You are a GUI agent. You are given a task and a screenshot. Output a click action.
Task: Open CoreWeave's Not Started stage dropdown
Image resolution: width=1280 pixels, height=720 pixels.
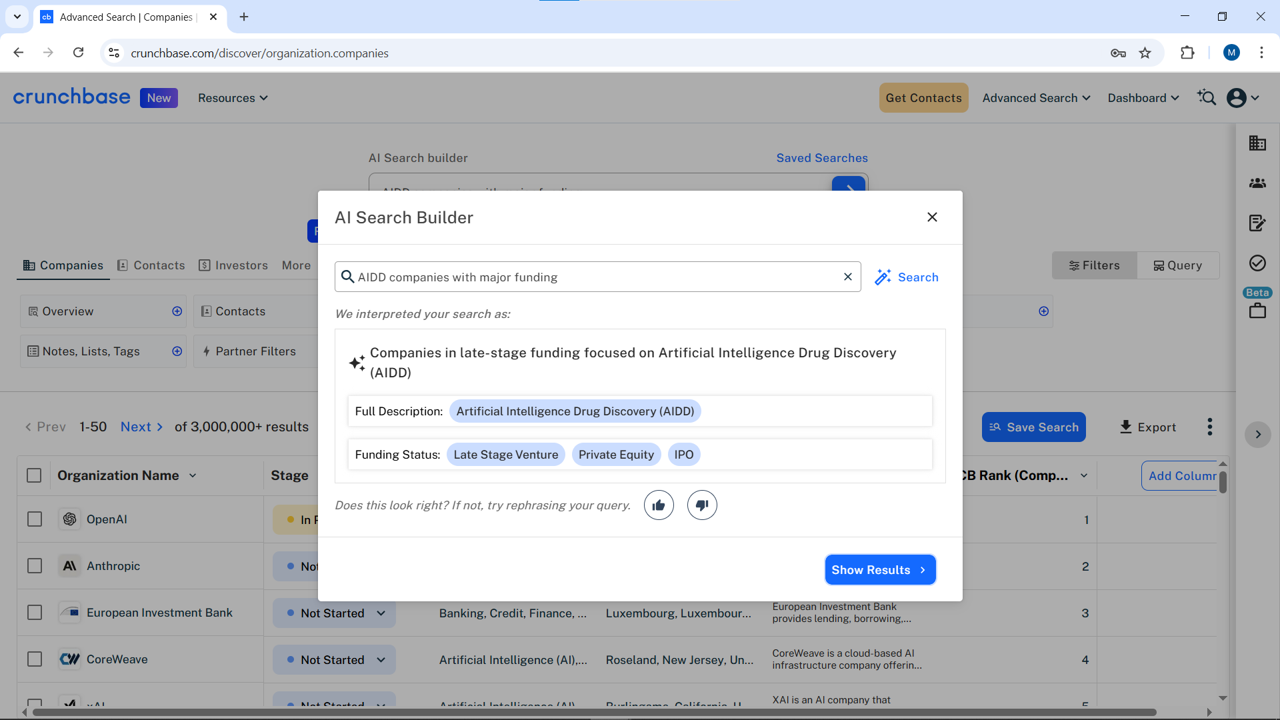pyautogui.click(x=381, y=660)
